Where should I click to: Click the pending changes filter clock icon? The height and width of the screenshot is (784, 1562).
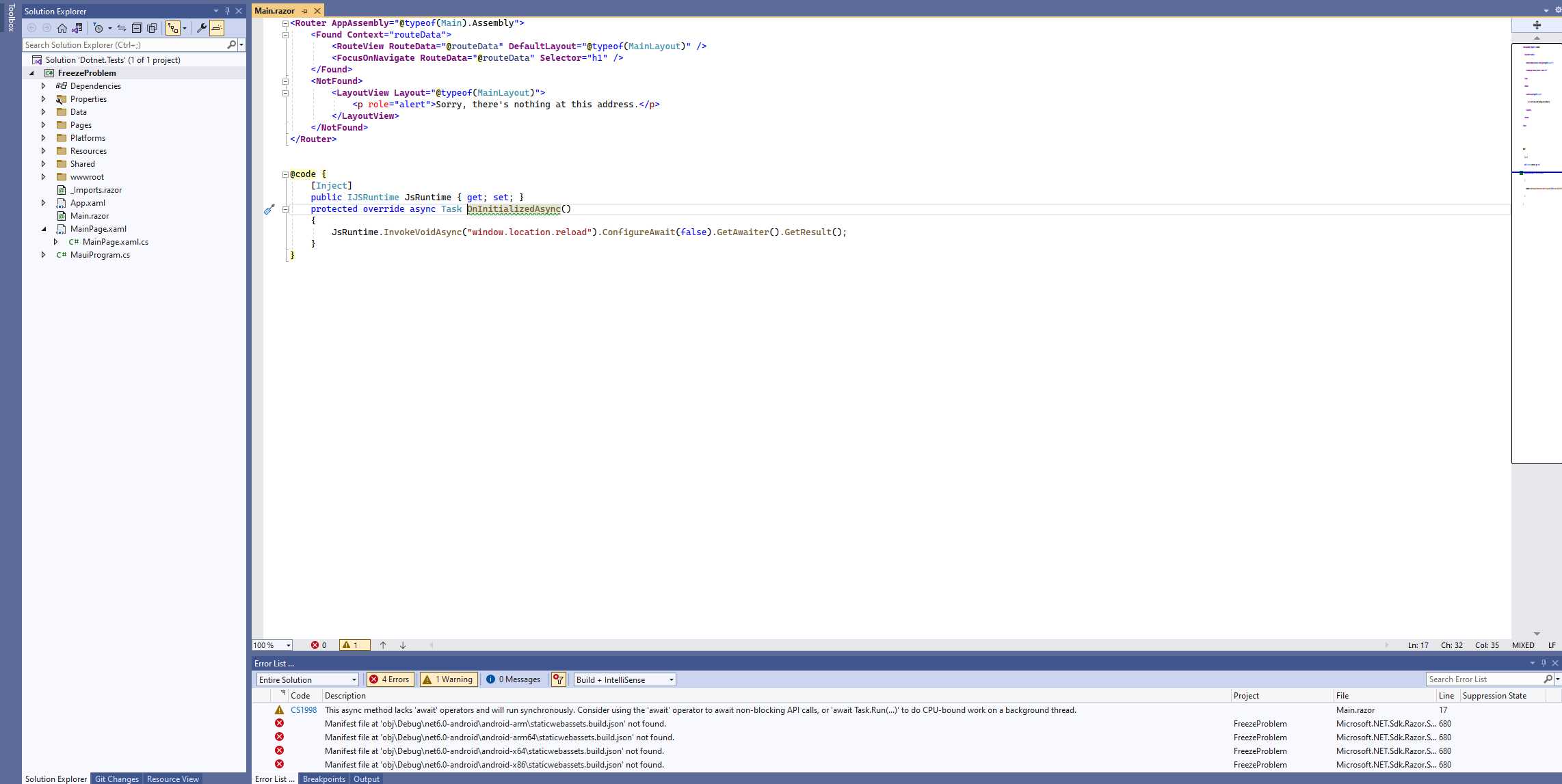coord(100,29)
